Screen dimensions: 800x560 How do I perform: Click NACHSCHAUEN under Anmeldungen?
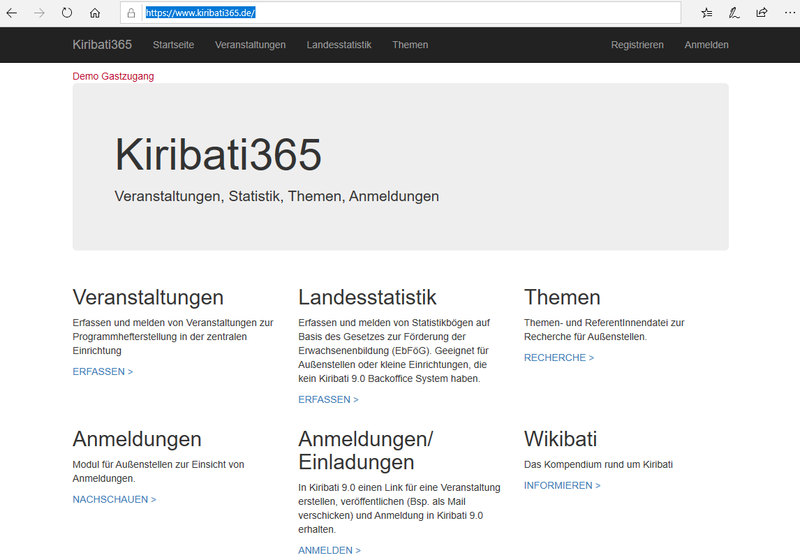coord(114,499)
